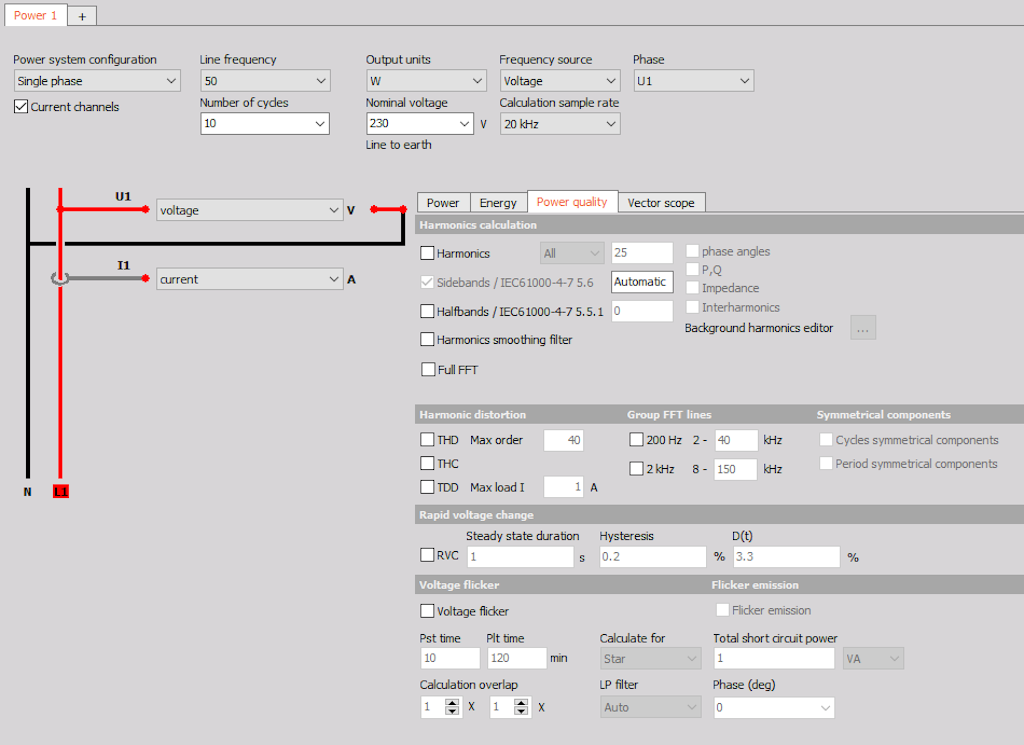Switch to the Power 1 tab
1024x745 pixels.
(35, 16)
